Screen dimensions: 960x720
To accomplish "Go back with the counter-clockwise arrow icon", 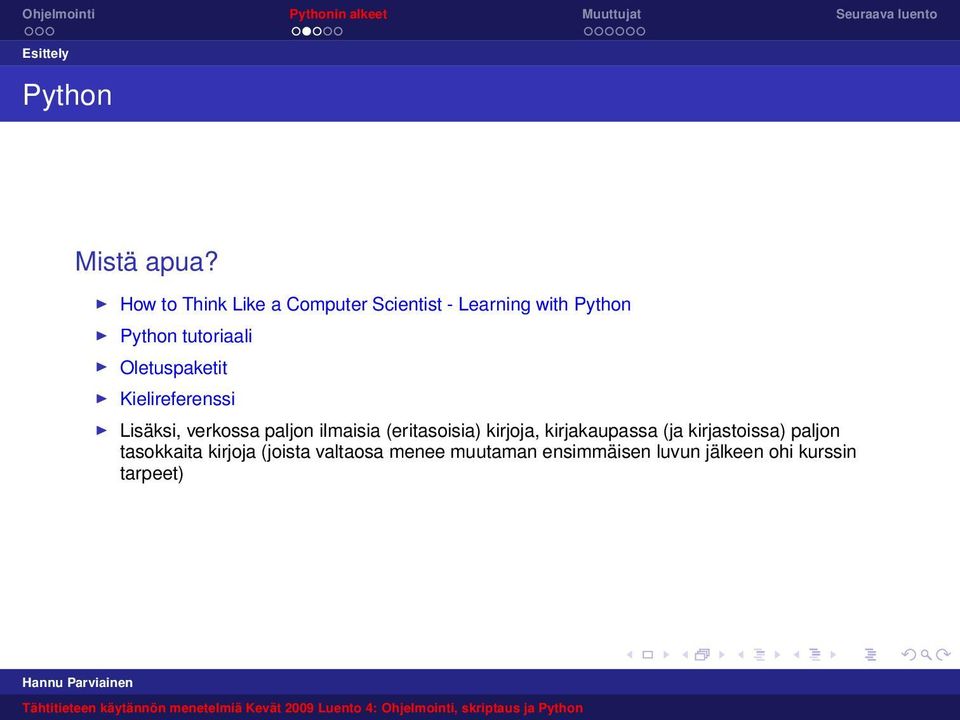I will point(909,654).
